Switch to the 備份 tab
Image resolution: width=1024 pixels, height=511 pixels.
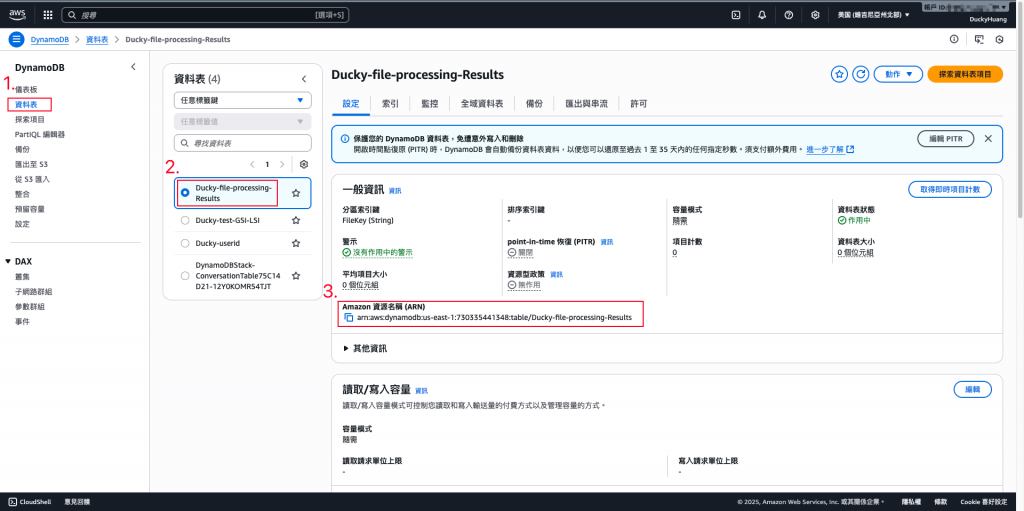(534, 103)
